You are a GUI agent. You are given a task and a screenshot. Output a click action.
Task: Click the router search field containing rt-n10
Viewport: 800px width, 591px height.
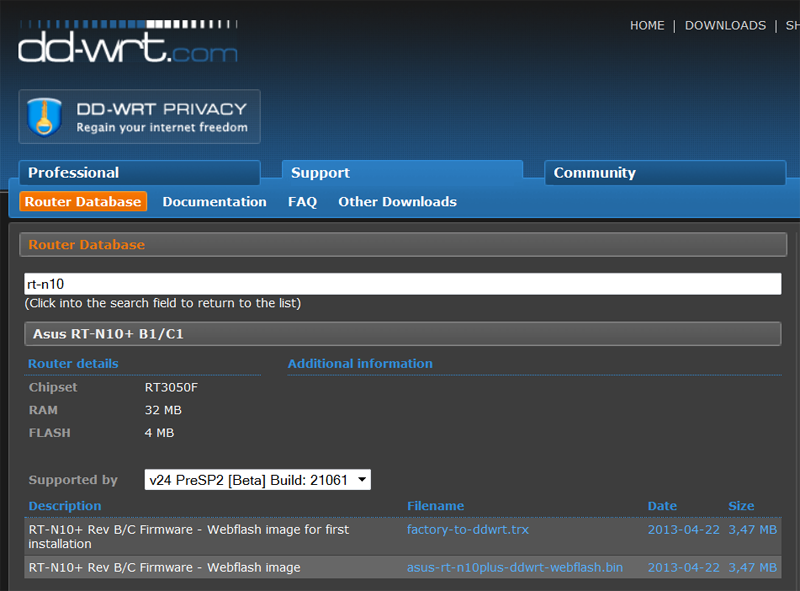pyautogui.click(x=403, y=284)
